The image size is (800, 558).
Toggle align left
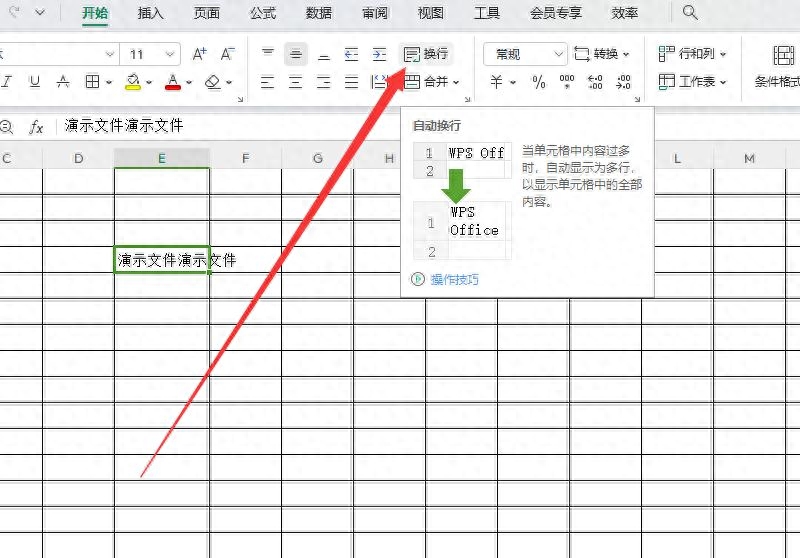267,82
